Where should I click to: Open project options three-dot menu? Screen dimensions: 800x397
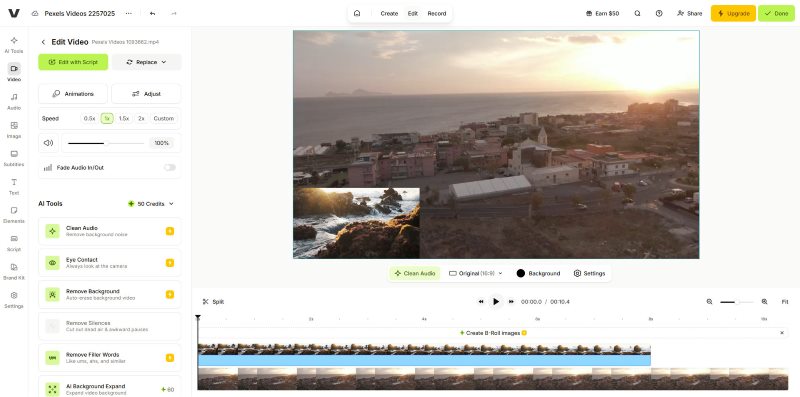[129, 13]
